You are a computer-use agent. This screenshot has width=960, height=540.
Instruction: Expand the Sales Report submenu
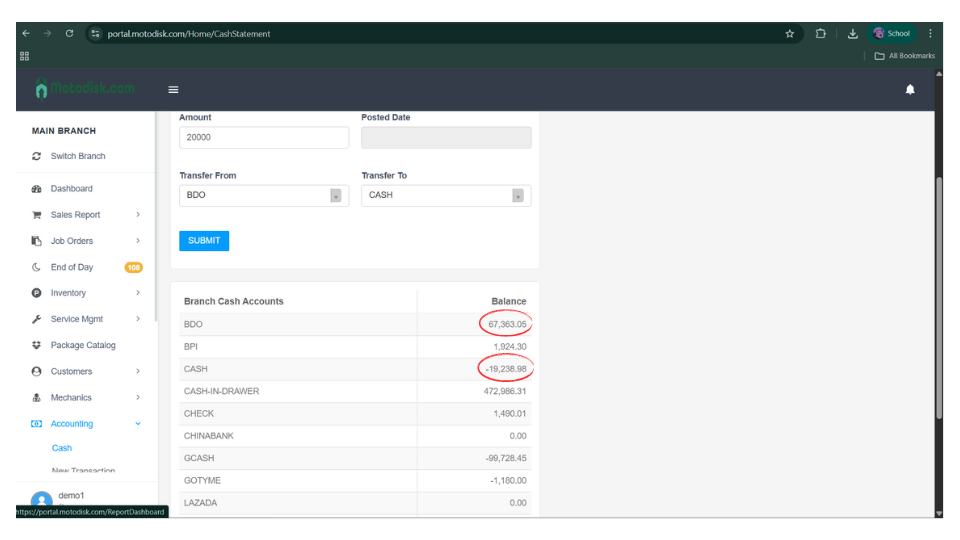point(137,215)
